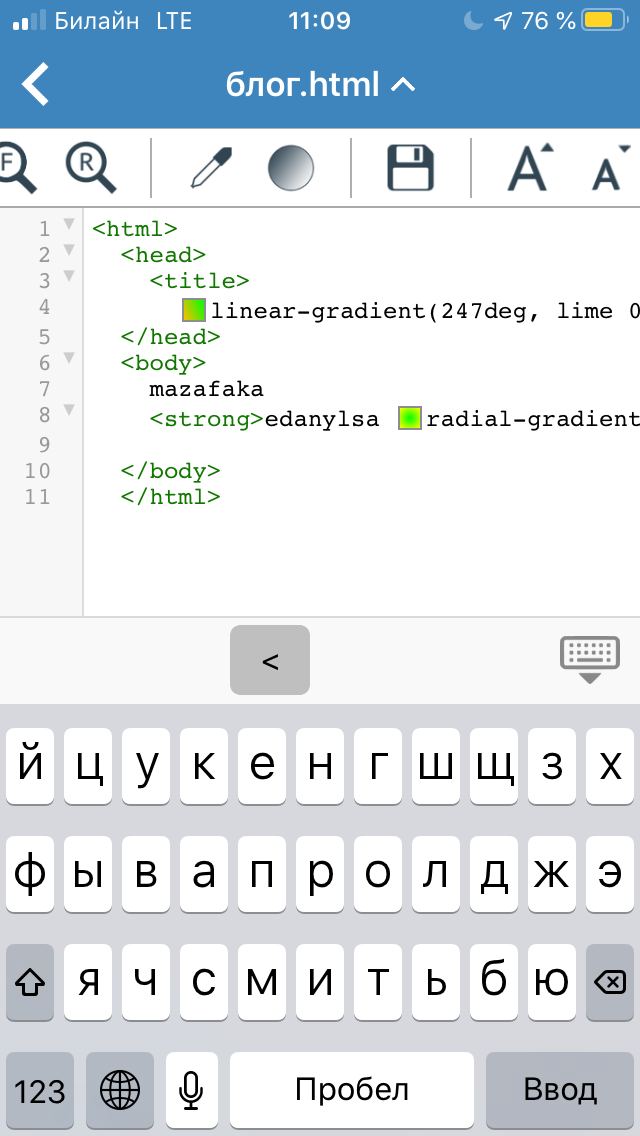
Task: Go back using the left chevron
Action: pos(35,84)
